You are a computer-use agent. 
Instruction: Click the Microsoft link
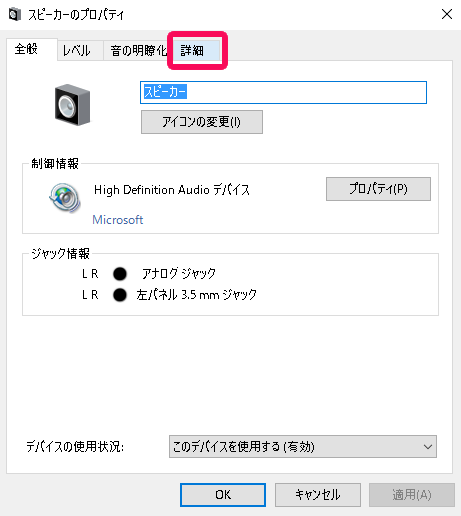coord(118,220)
